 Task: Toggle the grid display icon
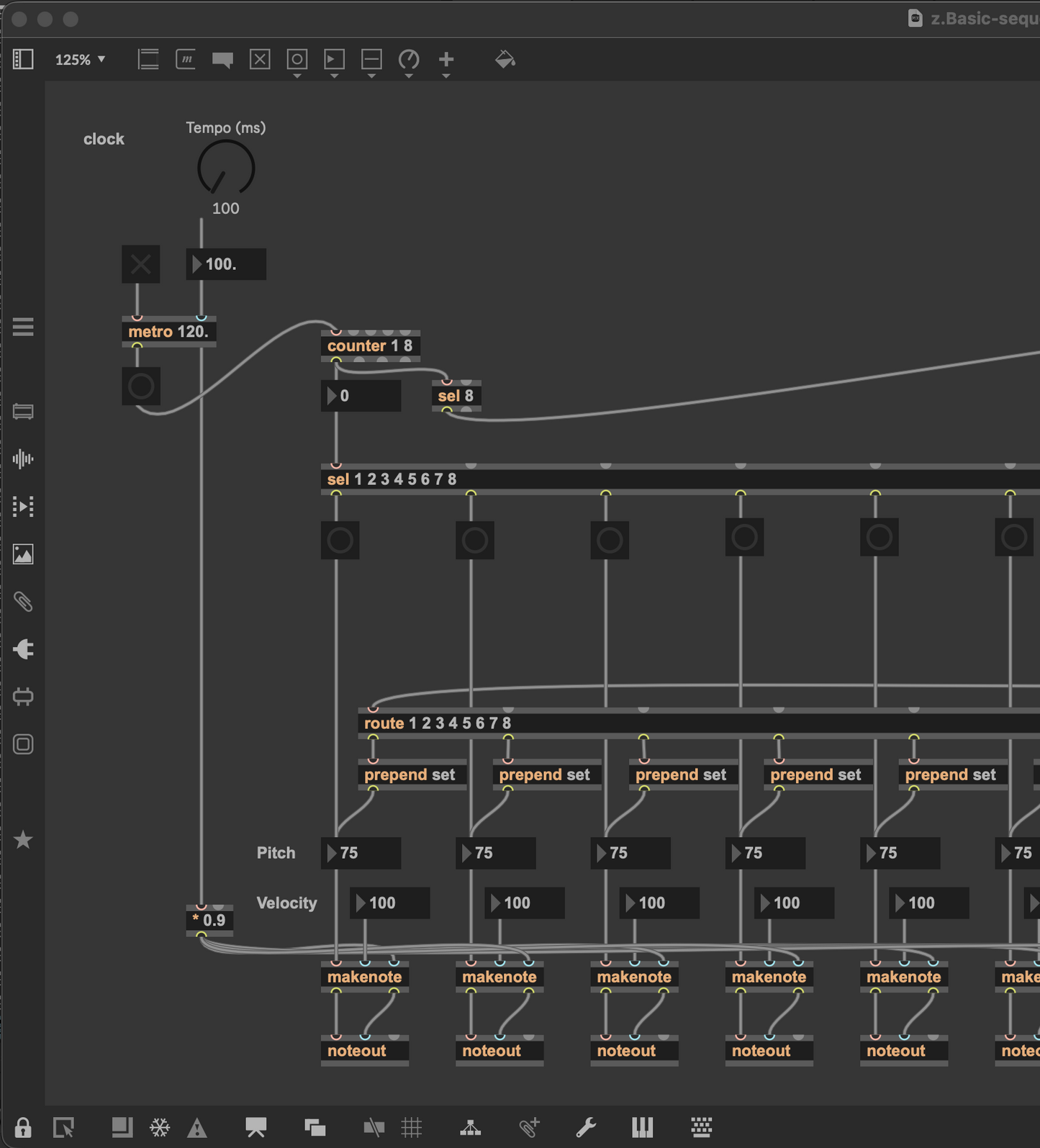[x=412, y=1127]
